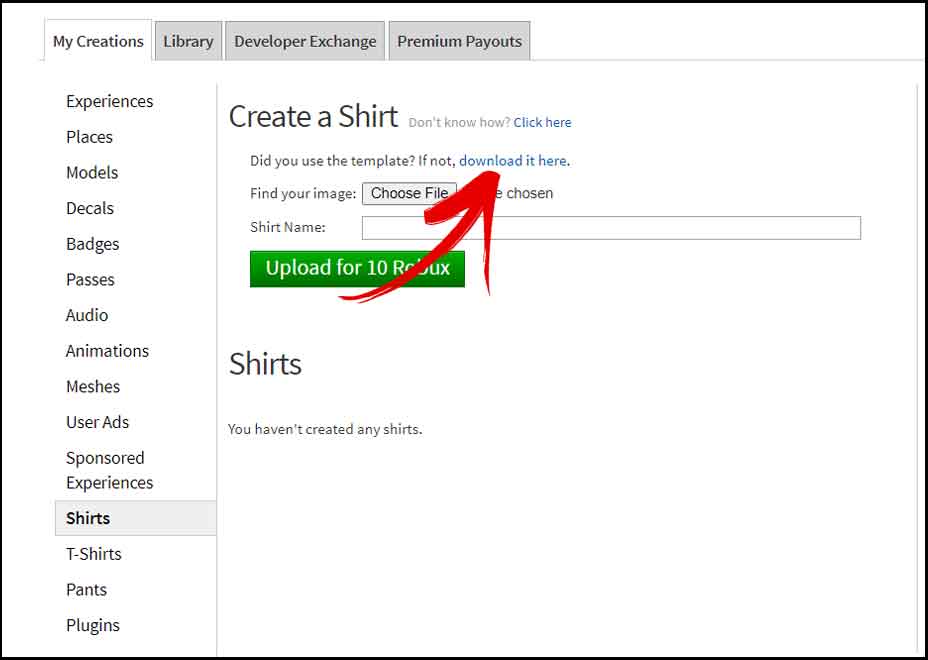The width and height of the screenshot is (928, 660).
Task: Click the 'download it here' template link
Action: pos(513,160)
